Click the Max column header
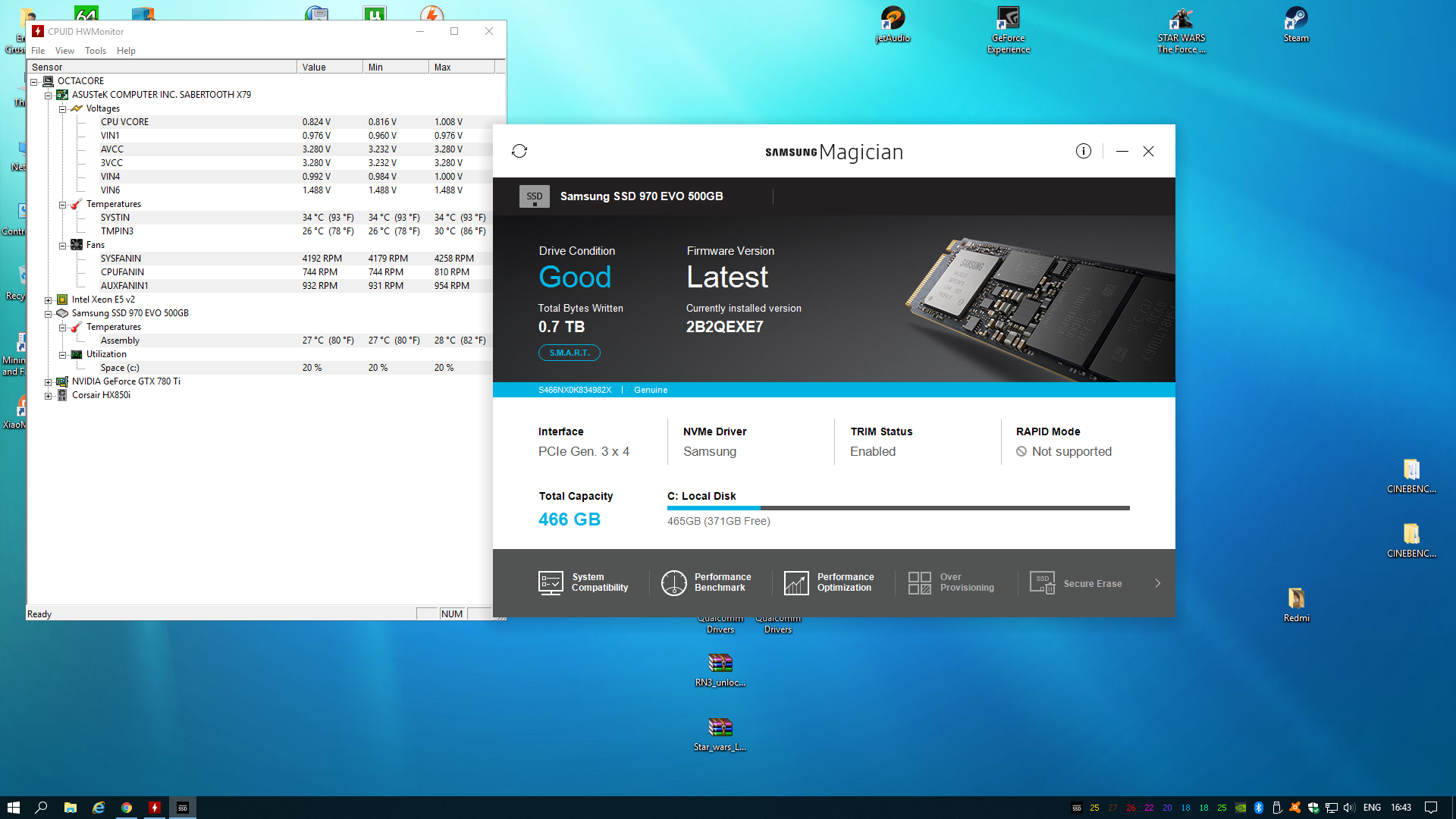This screenshot has height=819, width=1456. tap(462, 67)
